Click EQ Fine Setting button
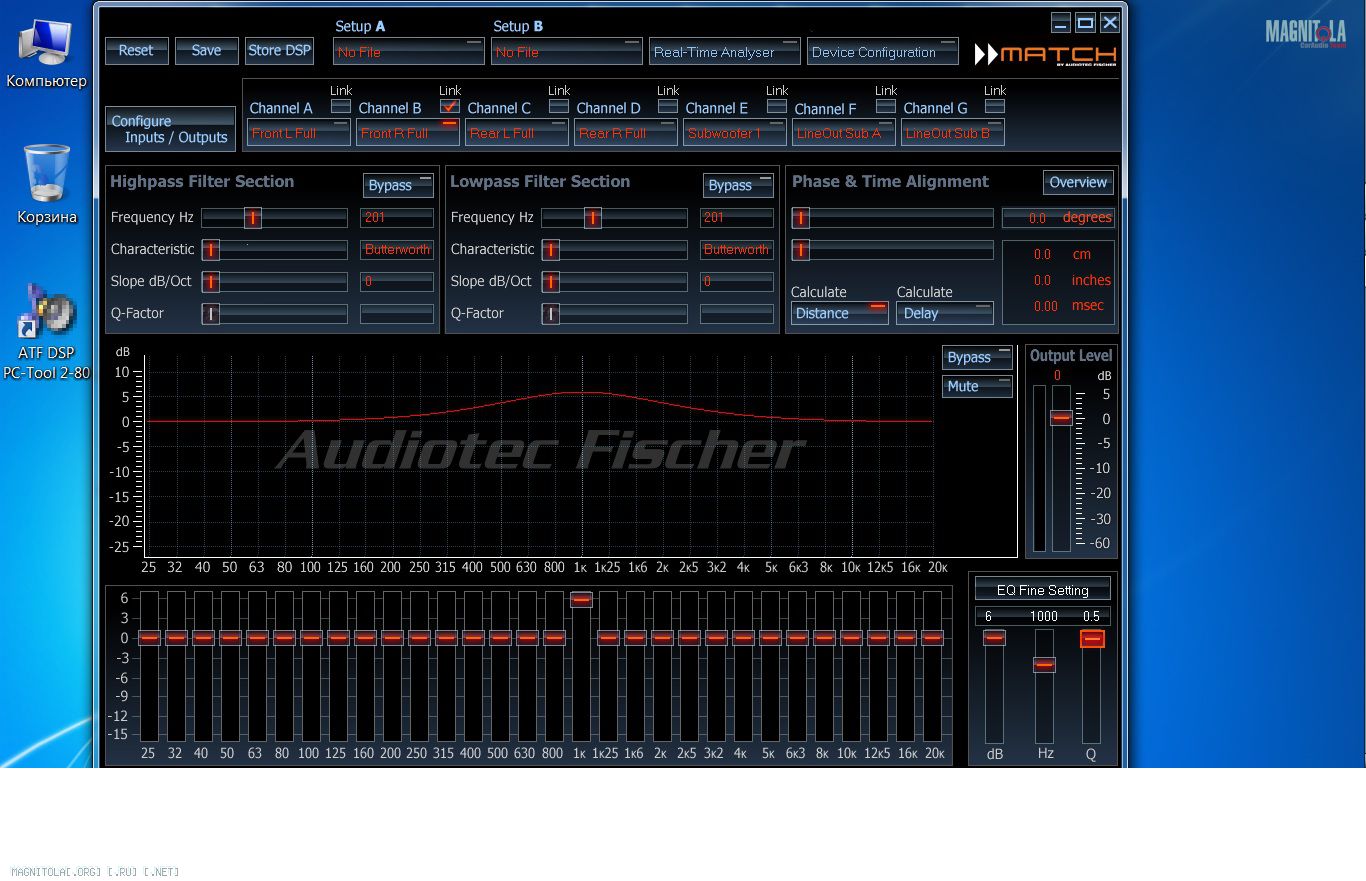 [1042, 589]
